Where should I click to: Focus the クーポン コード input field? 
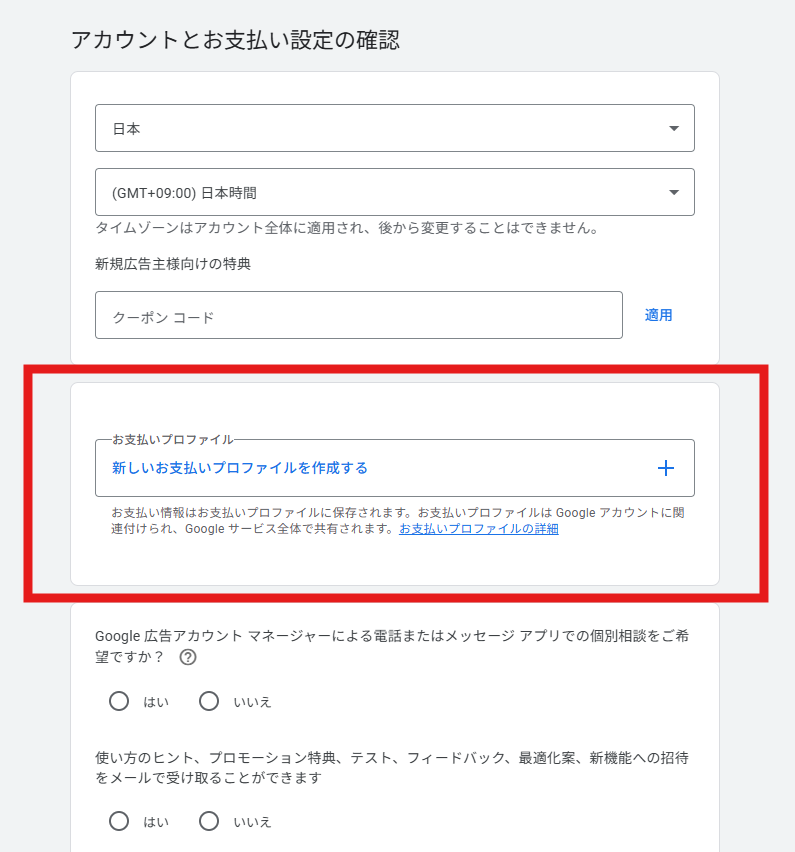[358, 316]
